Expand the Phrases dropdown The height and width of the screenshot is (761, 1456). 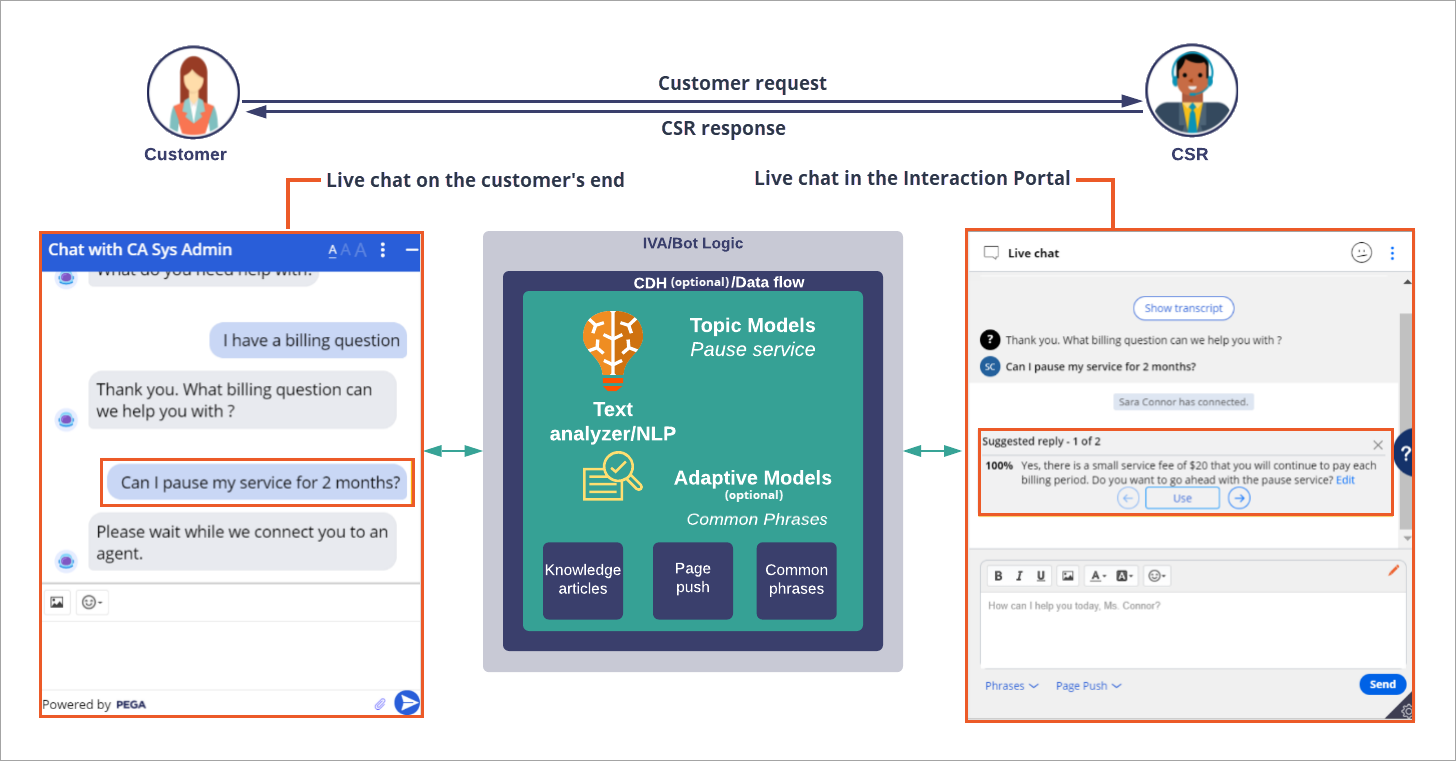[x=1011, y=686]
